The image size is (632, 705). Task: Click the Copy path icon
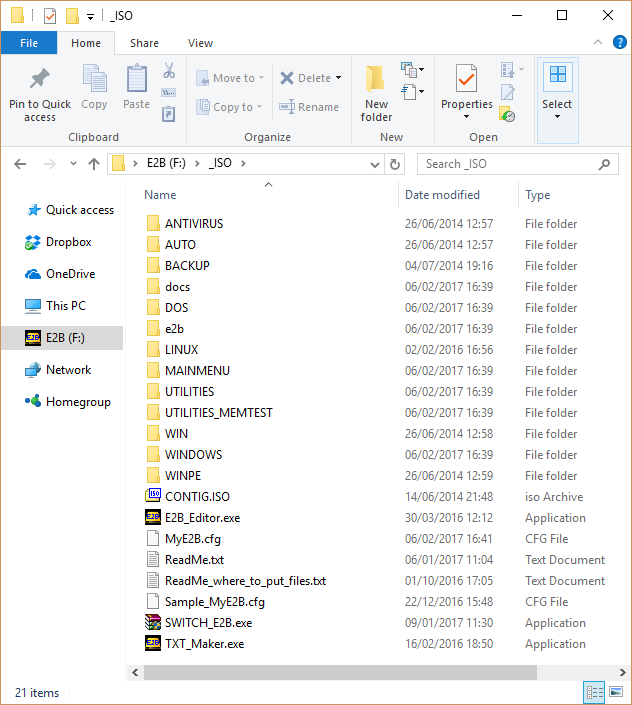point(169,93)
